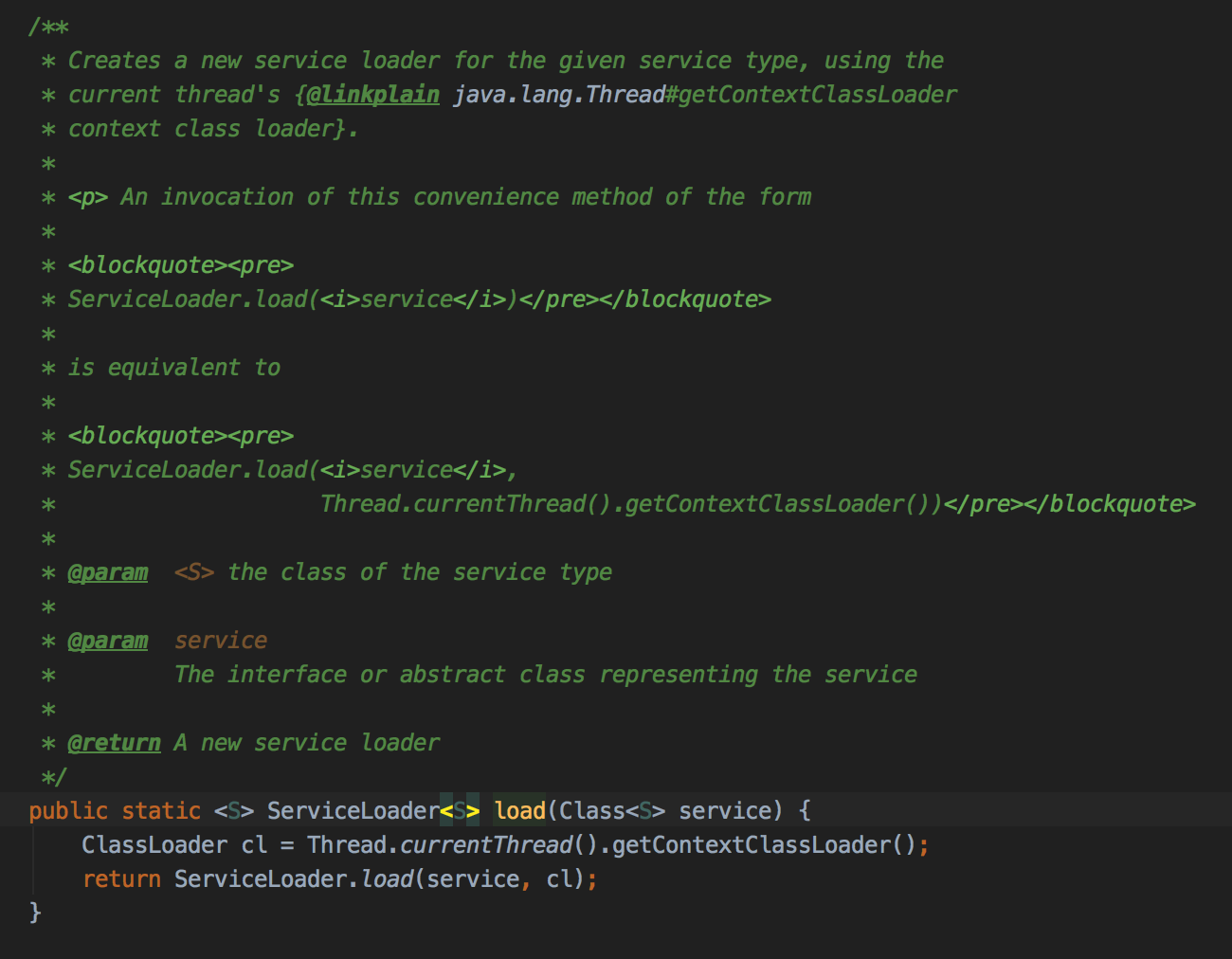The image size is (1232, 959).
Task: Click the public keyword
Action: [68, 811]
